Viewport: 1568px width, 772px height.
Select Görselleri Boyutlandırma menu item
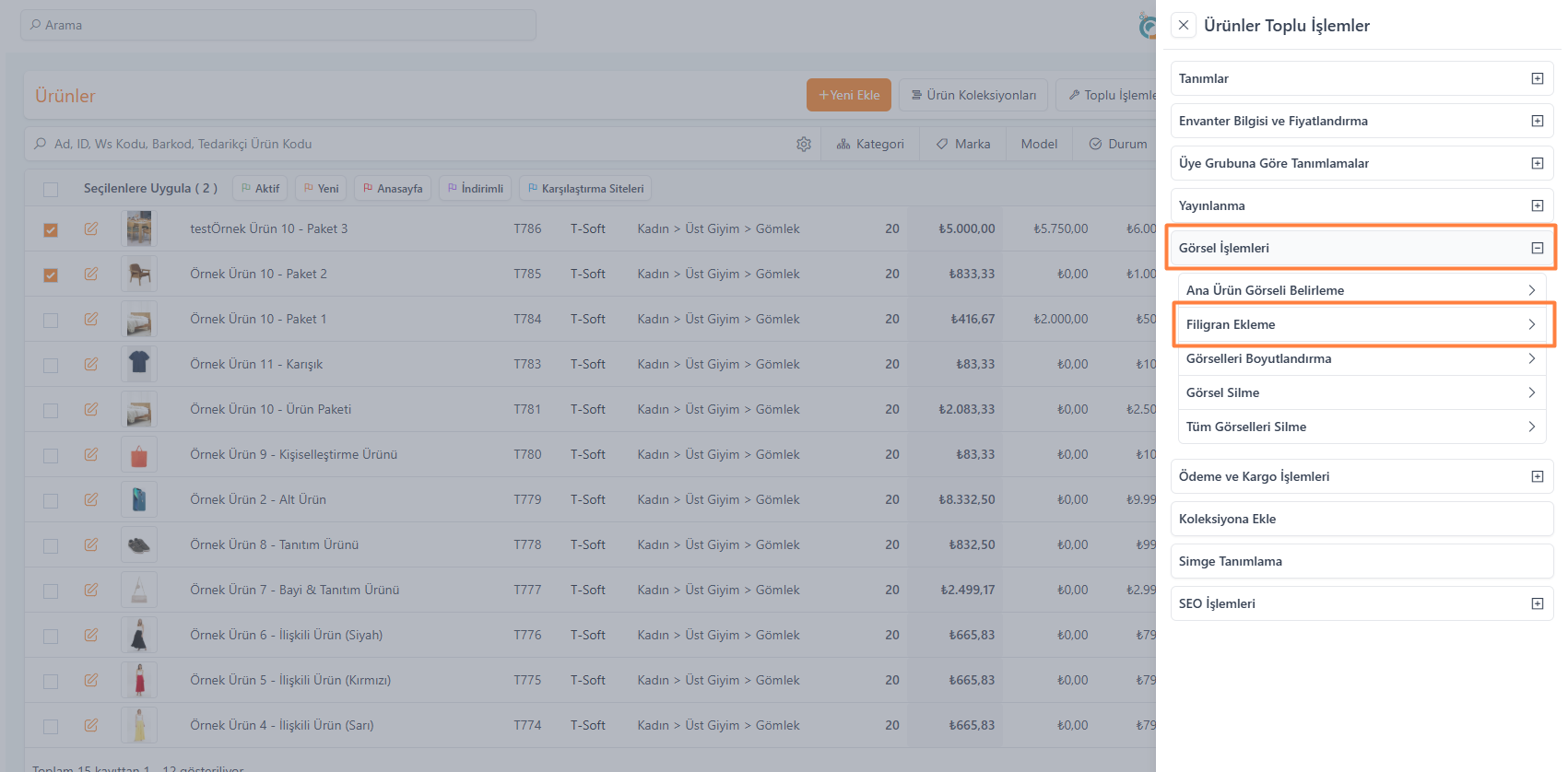tap(1360, 359)
